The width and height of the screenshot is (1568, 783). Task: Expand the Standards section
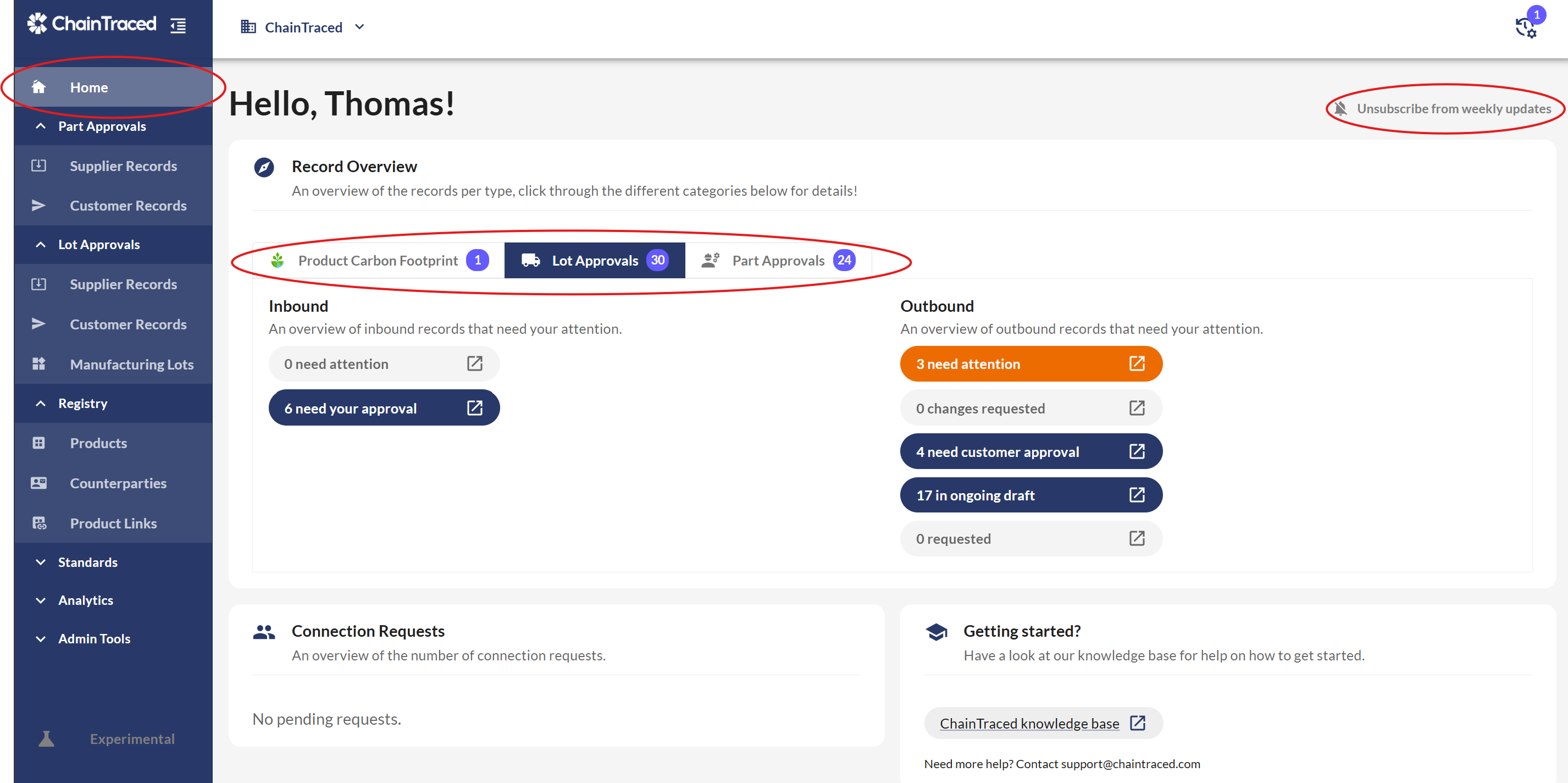pos(41,562)
